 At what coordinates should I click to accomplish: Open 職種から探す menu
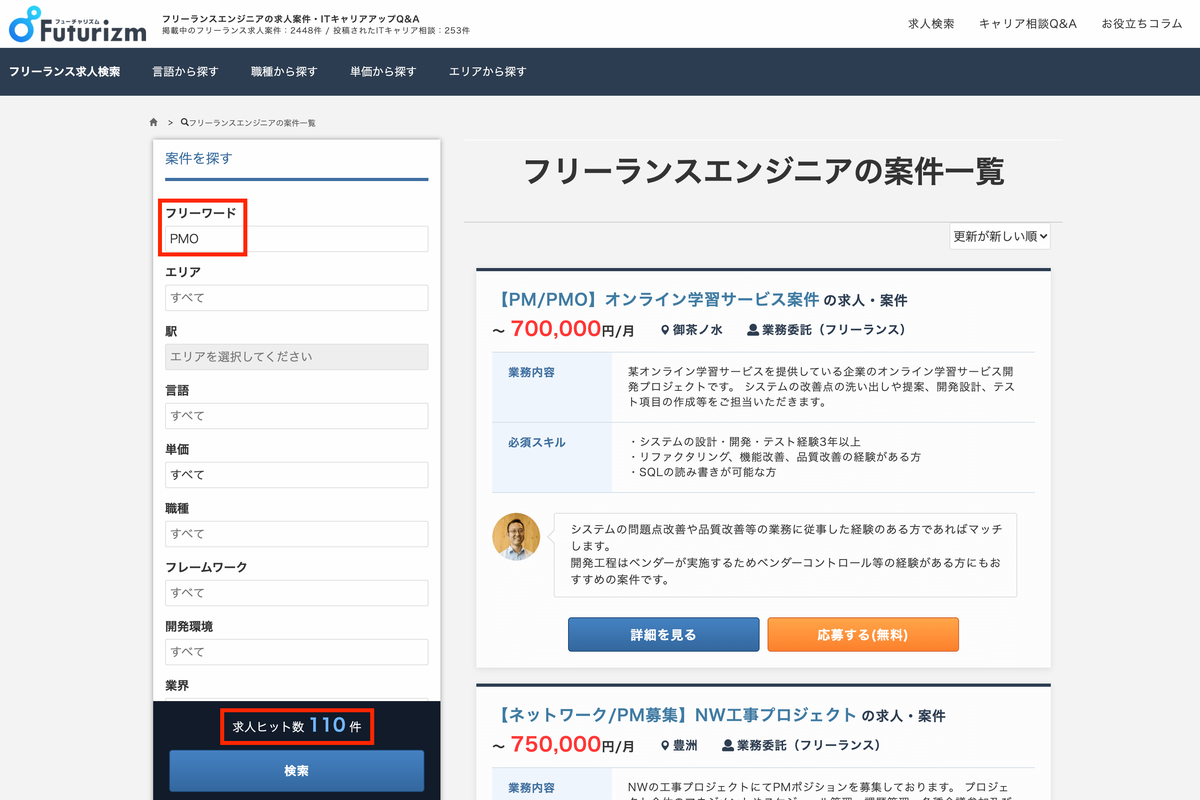point(284,72)
